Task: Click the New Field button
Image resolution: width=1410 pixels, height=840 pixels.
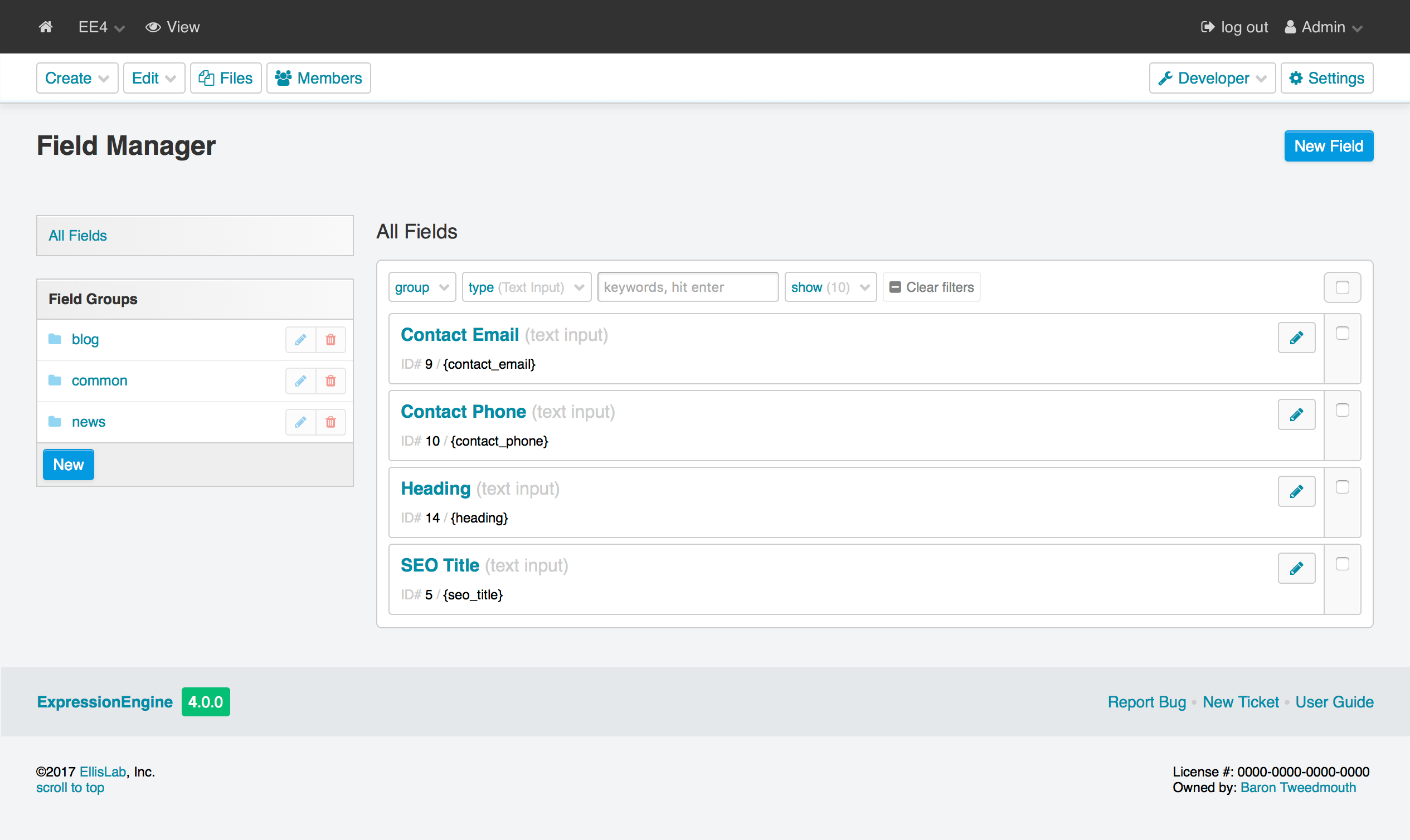Action: click(1329, 145)
